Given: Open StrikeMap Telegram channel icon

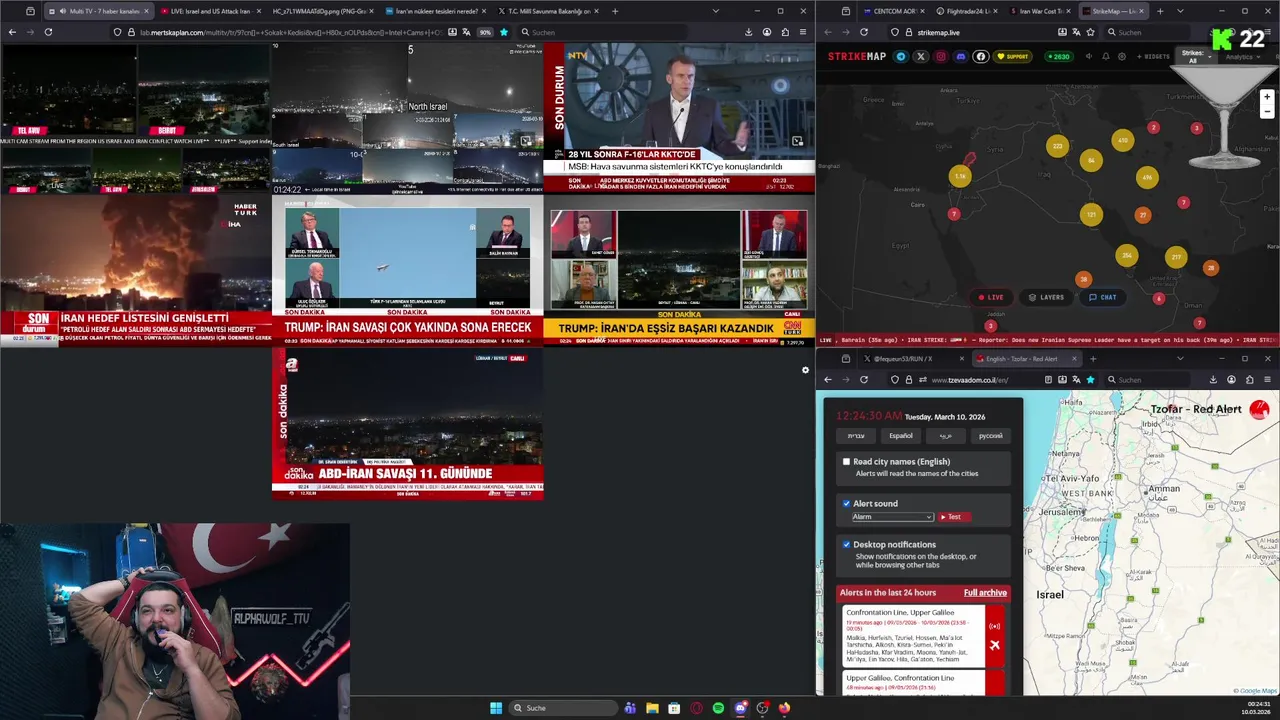Looking at the screenshot, I should coord(900,57).
